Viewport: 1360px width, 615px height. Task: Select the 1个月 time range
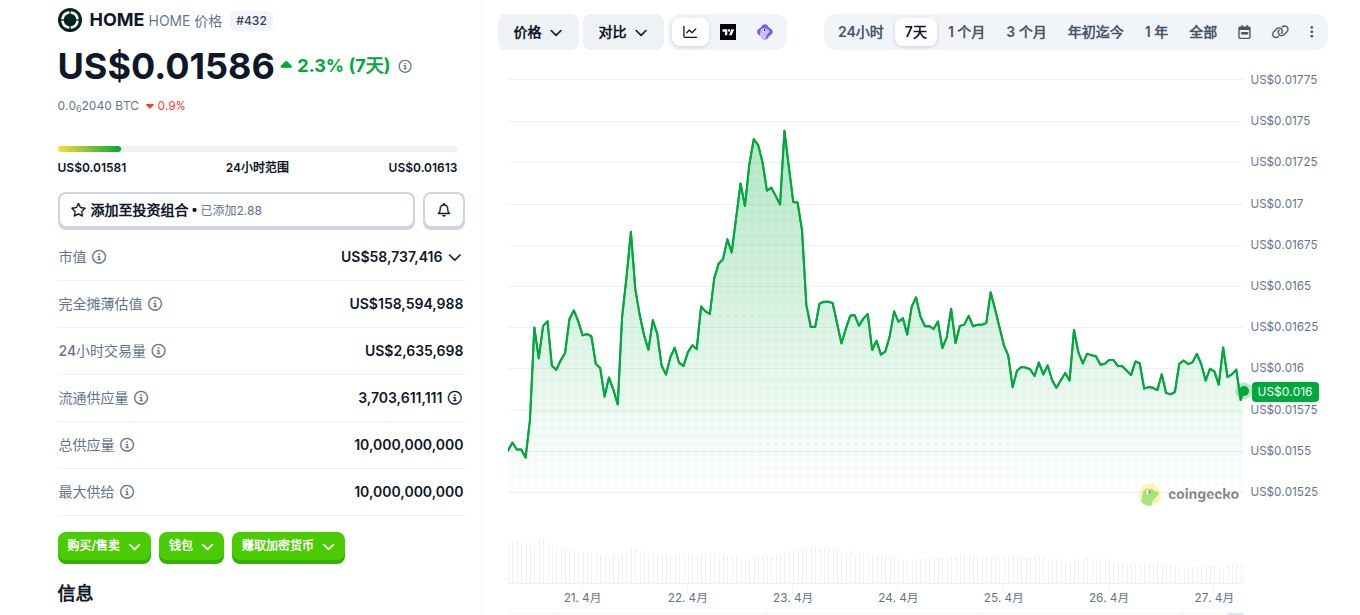(x=966, y=32)
